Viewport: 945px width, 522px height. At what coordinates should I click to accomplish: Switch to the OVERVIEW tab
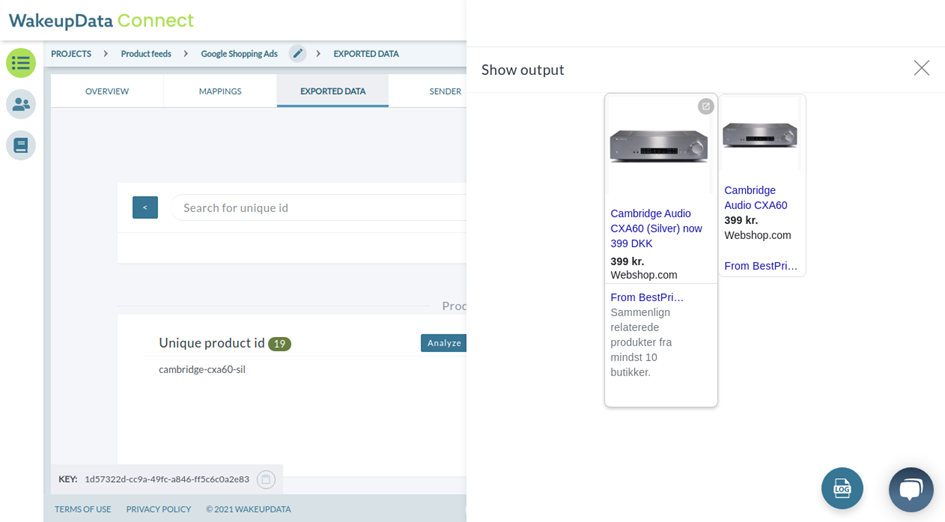pyautogui.click(x=107, y=91)
